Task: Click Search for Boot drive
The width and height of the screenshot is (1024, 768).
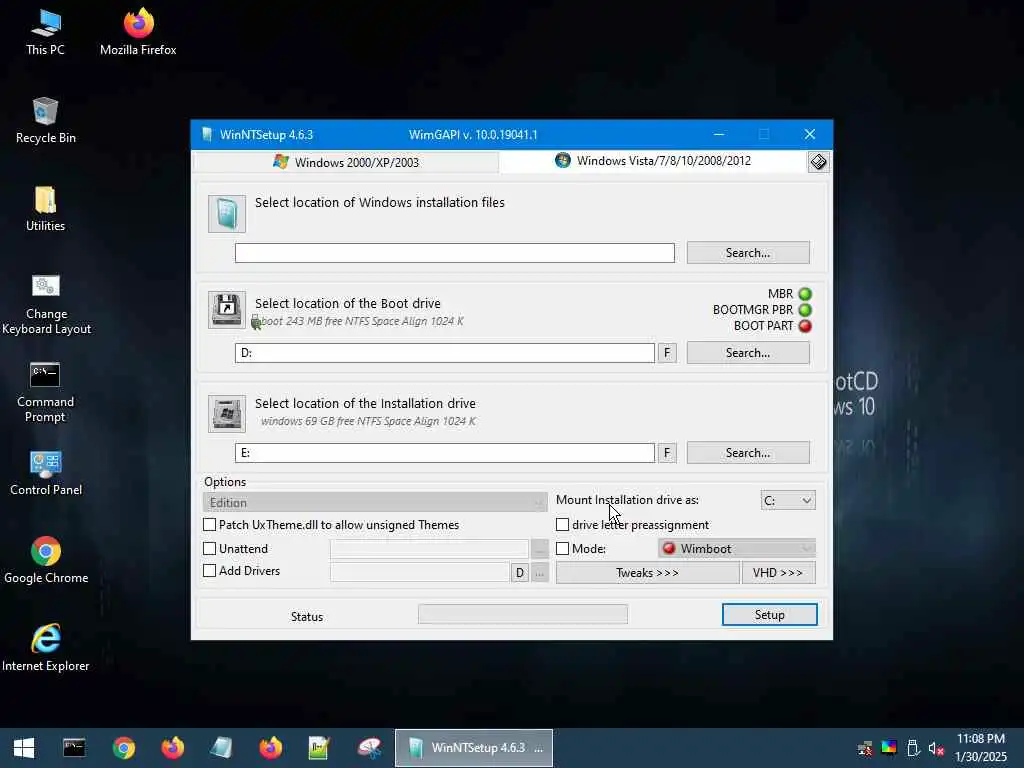Action: click(x=748, y=353)
